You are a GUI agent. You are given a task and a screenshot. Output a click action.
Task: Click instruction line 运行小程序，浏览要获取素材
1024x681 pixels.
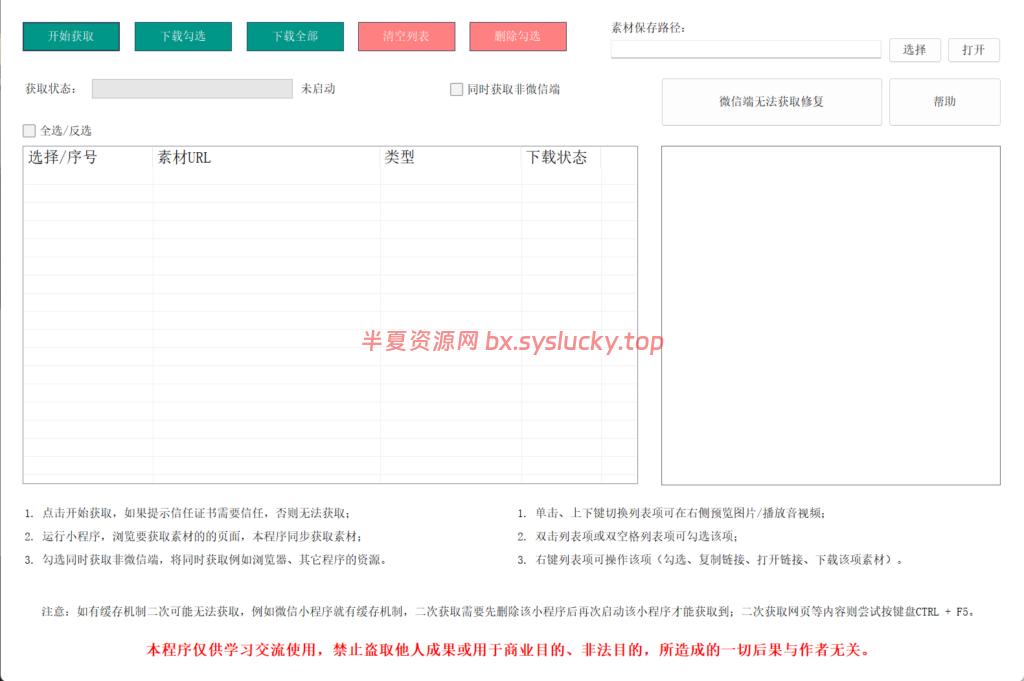[193, 537]
